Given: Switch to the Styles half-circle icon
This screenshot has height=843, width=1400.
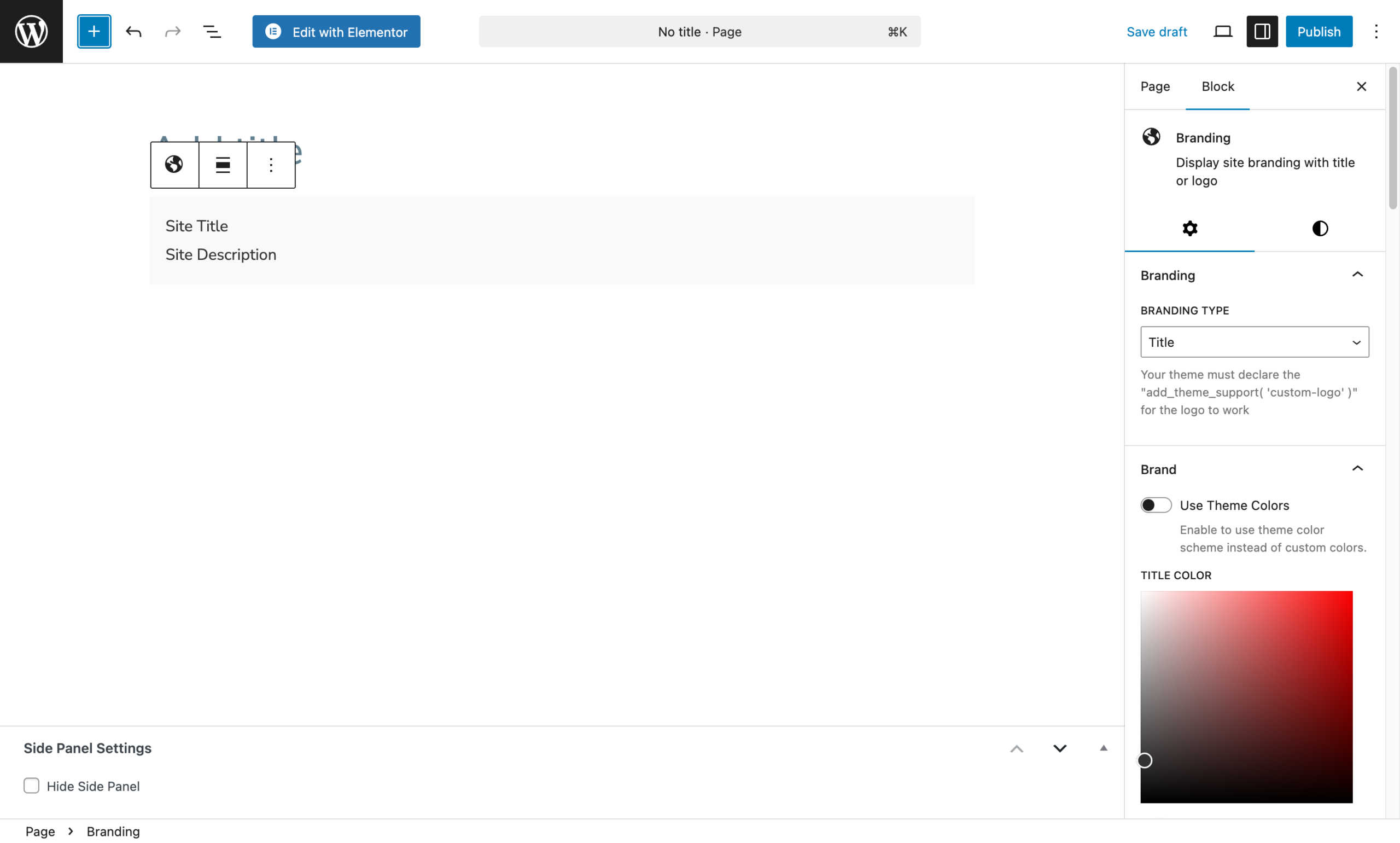Looking at the screenshot, I should tap(1320, 228).
